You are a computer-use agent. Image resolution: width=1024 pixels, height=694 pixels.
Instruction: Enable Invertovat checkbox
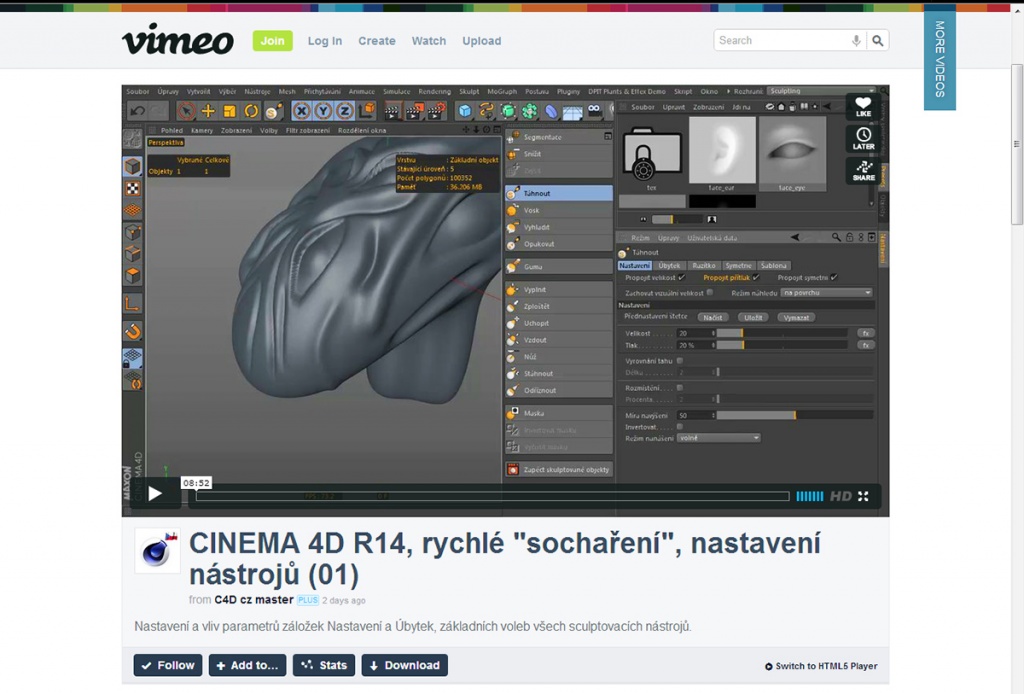tap(680, 427)
